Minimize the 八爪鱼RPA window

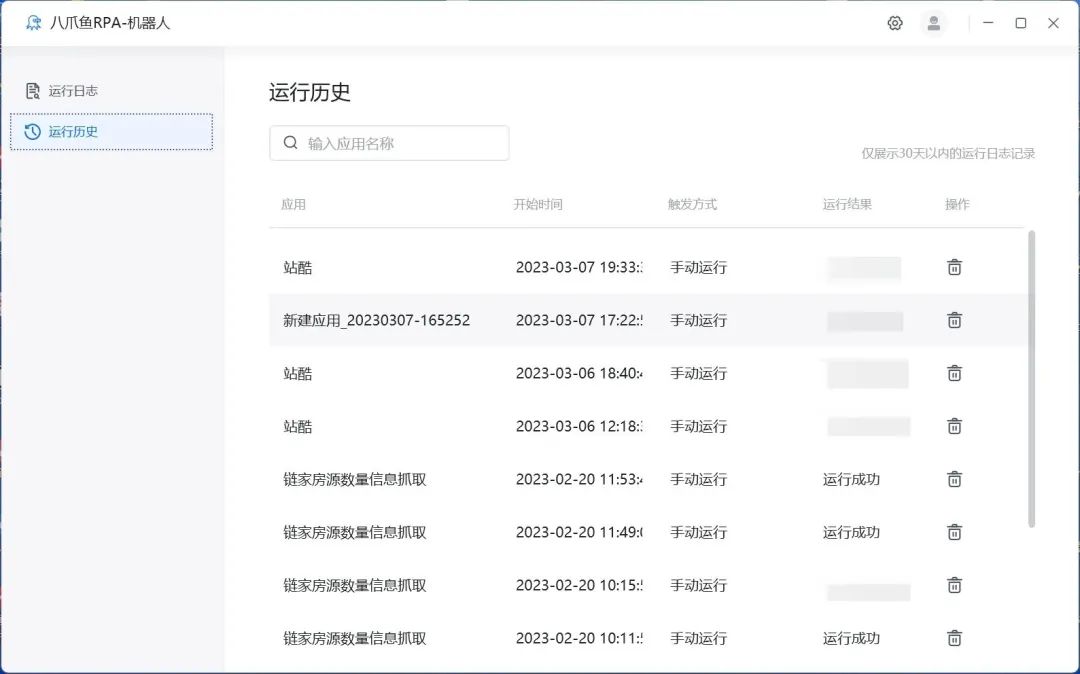point(988,23)
